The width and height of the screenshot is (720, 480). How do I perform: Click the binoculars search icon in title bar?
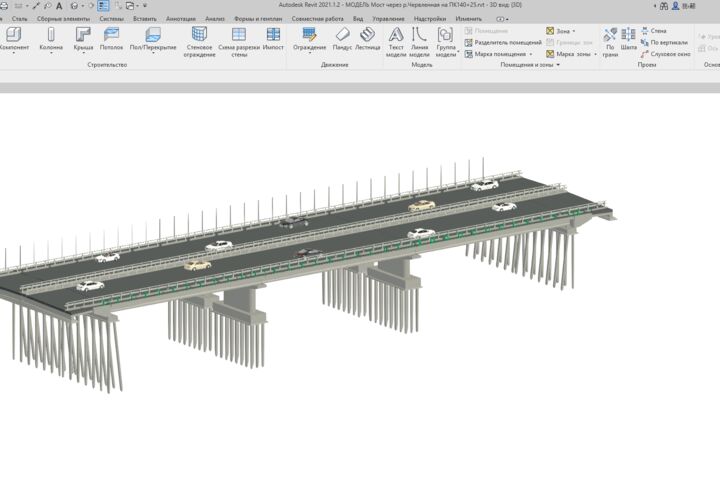664,6
